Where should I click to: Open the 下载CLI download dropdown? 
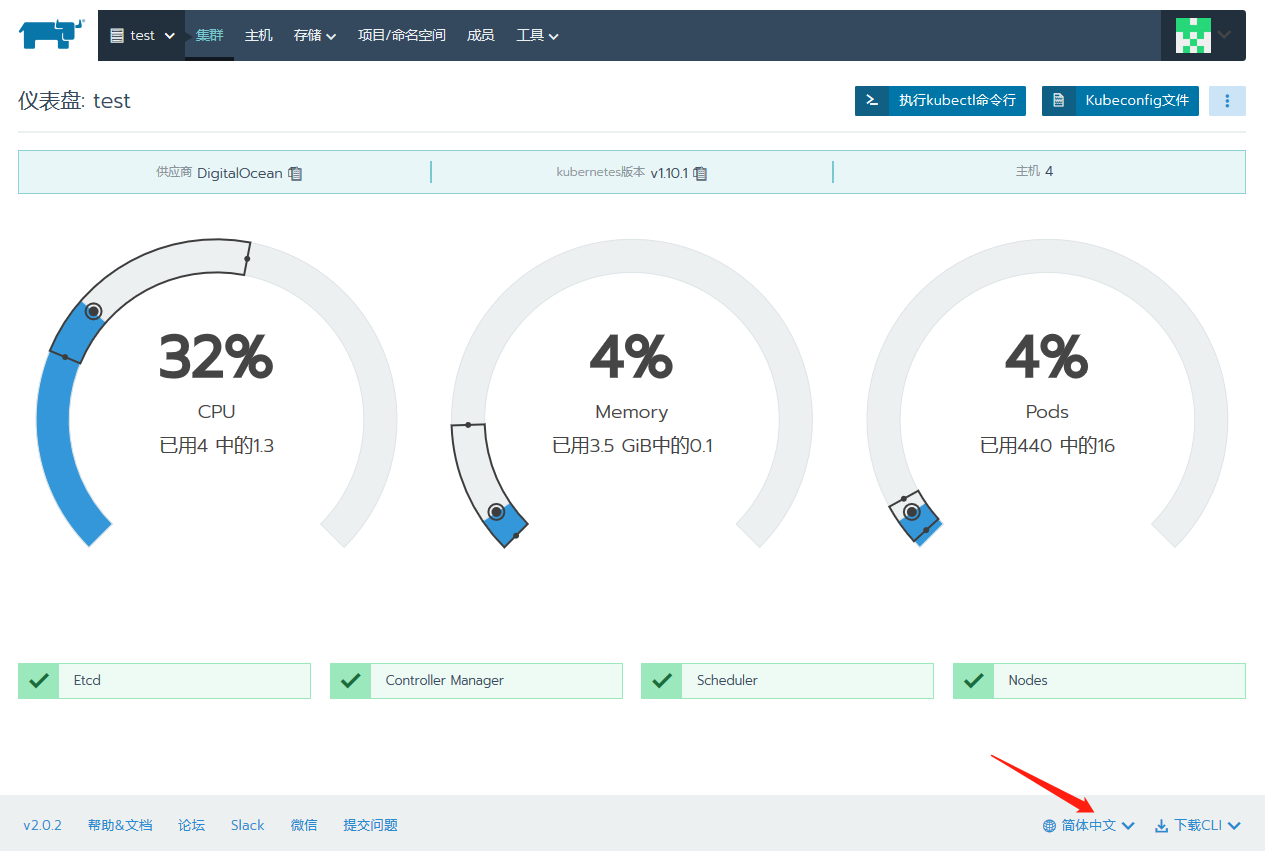[1197, 825]
